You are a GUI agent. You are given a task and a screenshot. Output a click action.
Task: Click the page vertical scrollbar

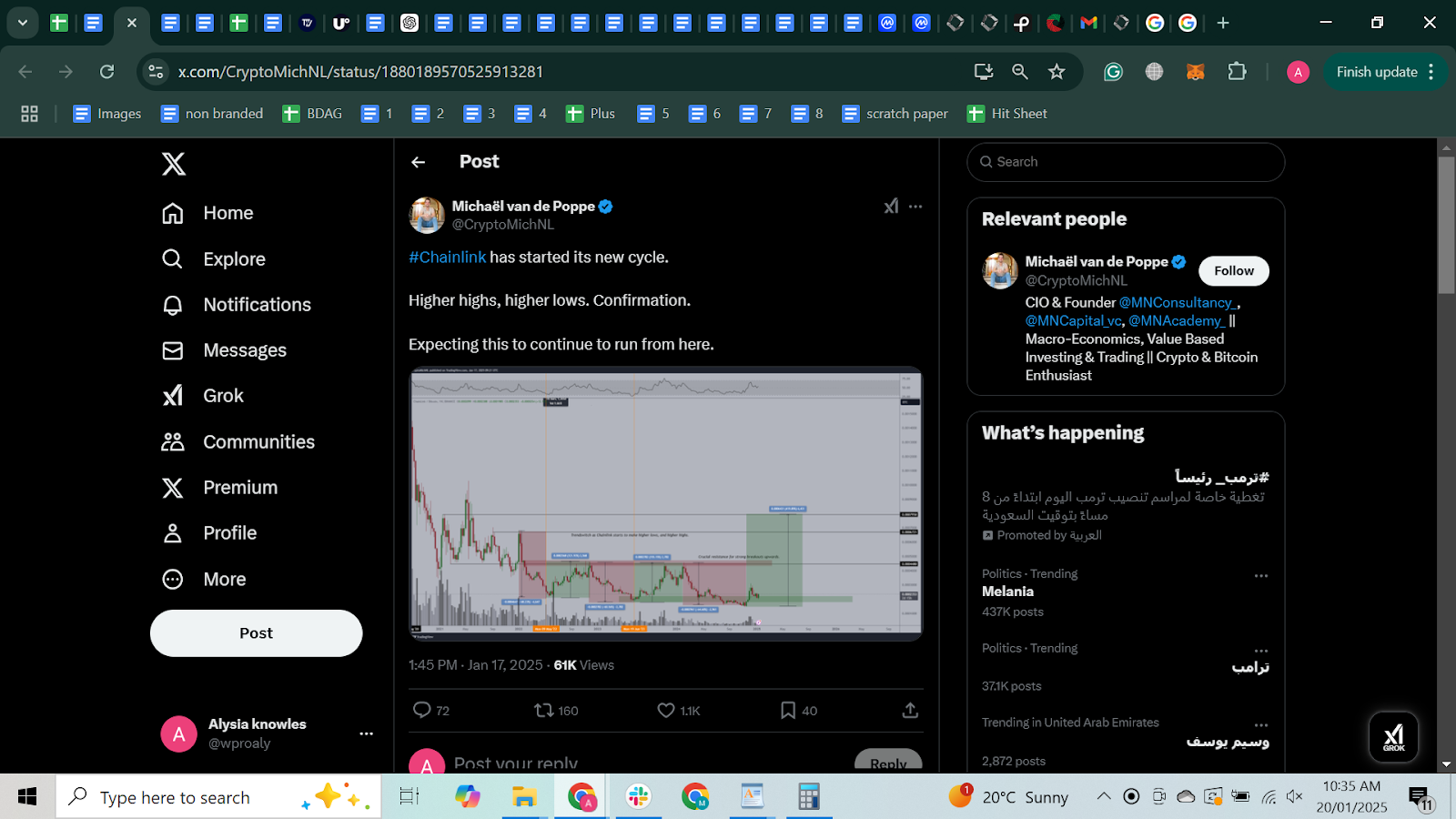(1446, 225)
